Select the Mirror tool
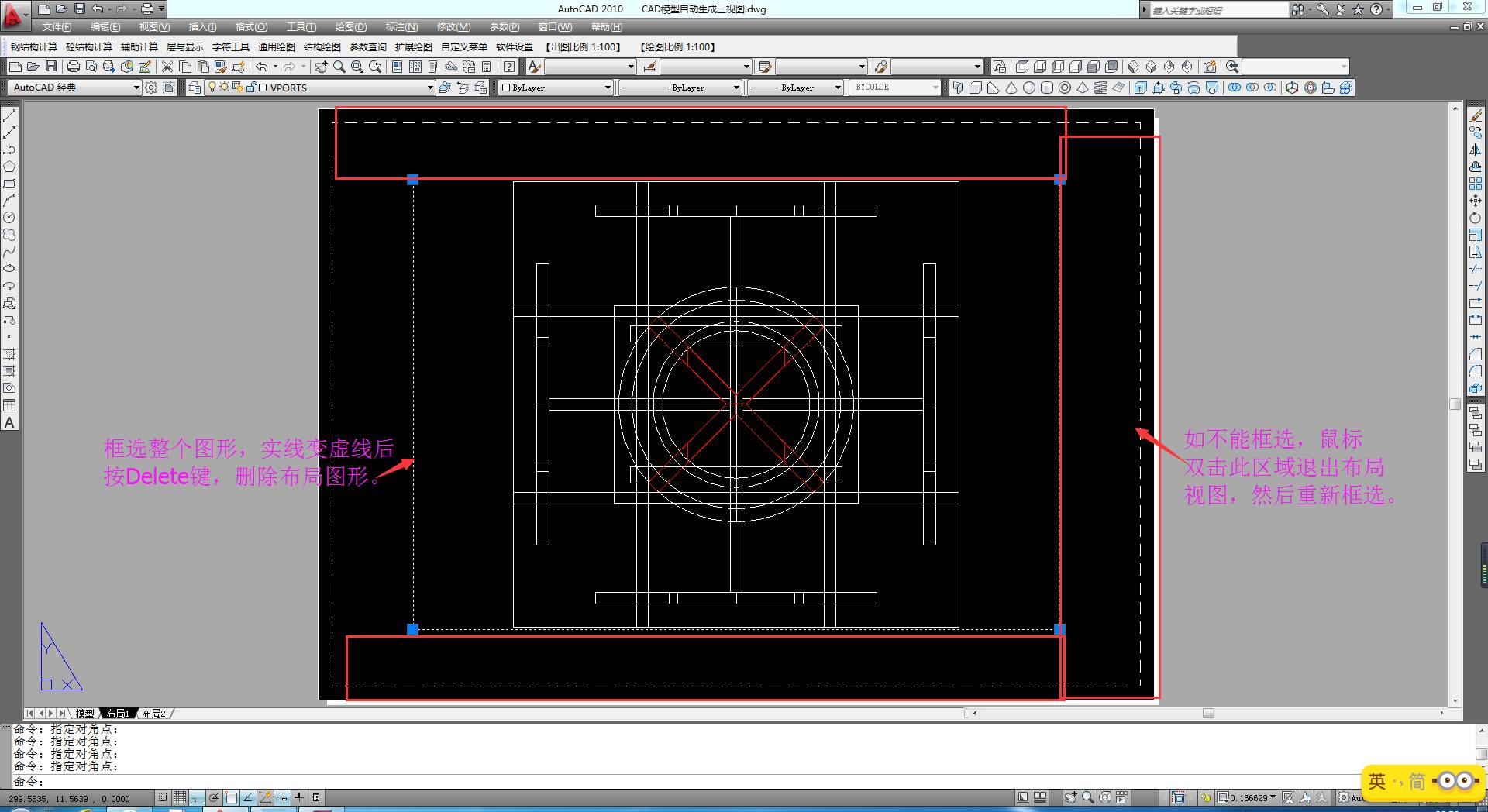This screenshot has width=1488, height=812. [x=1476, y=150]
